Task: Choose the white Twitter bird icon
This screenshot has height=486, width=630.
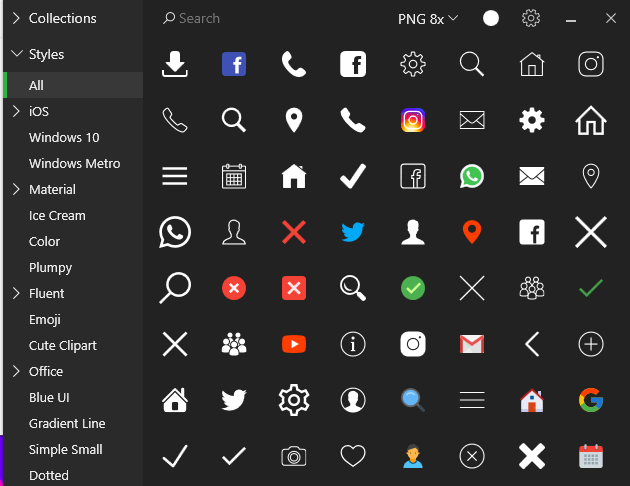Action: pyautogui.click(x=234, y=400)
